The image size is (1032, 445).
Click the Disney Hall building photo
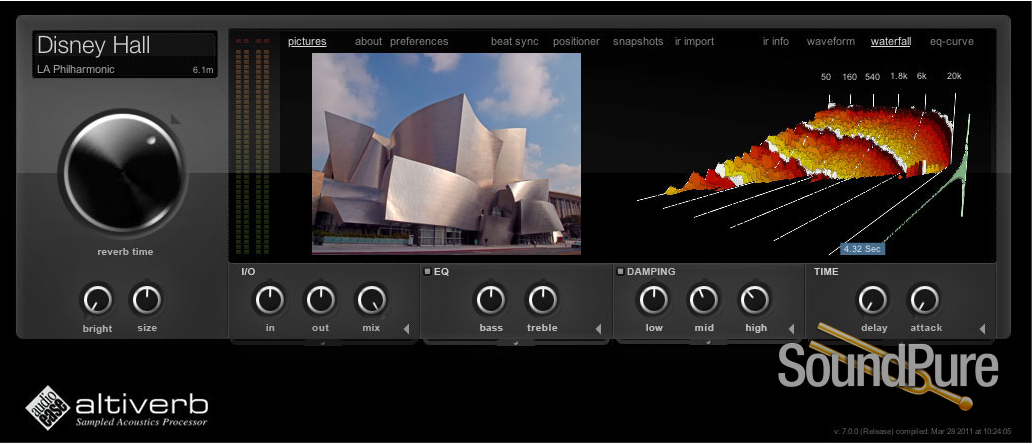point(446,153)
